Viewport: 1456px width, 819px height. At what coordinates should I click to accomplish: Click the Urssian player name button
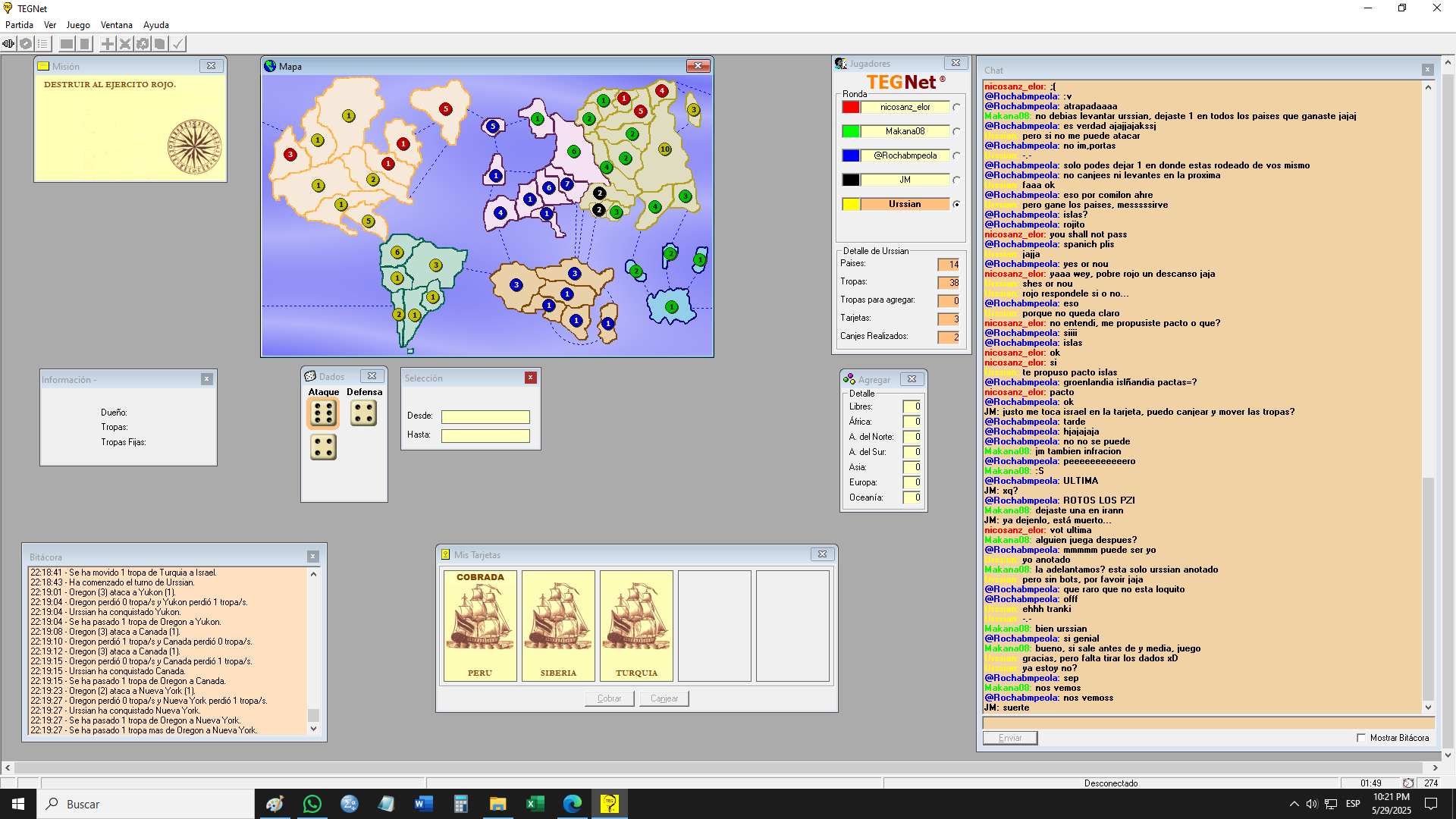(905, 204)
